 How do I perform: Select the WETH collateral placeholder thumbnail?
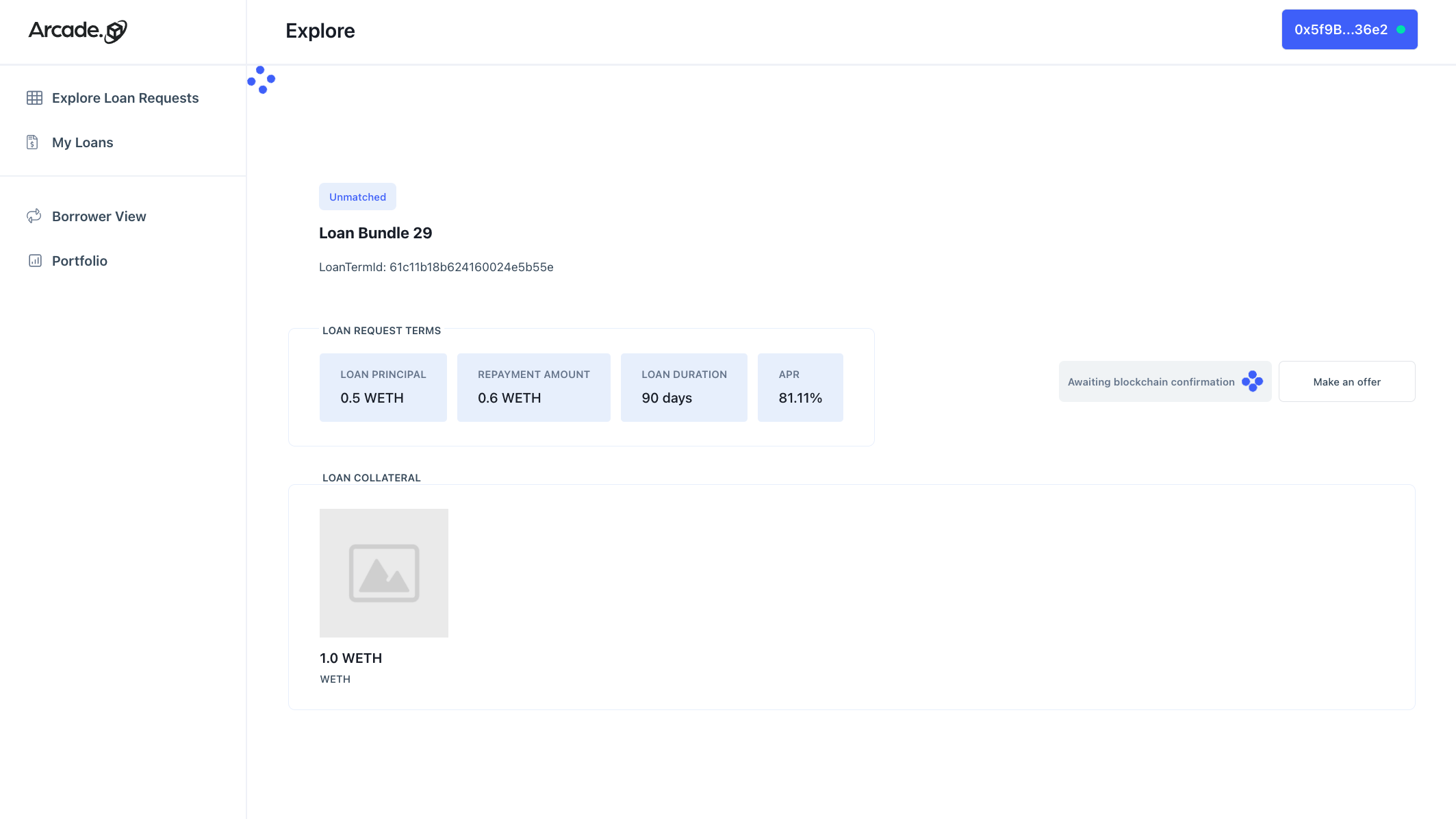384,573
